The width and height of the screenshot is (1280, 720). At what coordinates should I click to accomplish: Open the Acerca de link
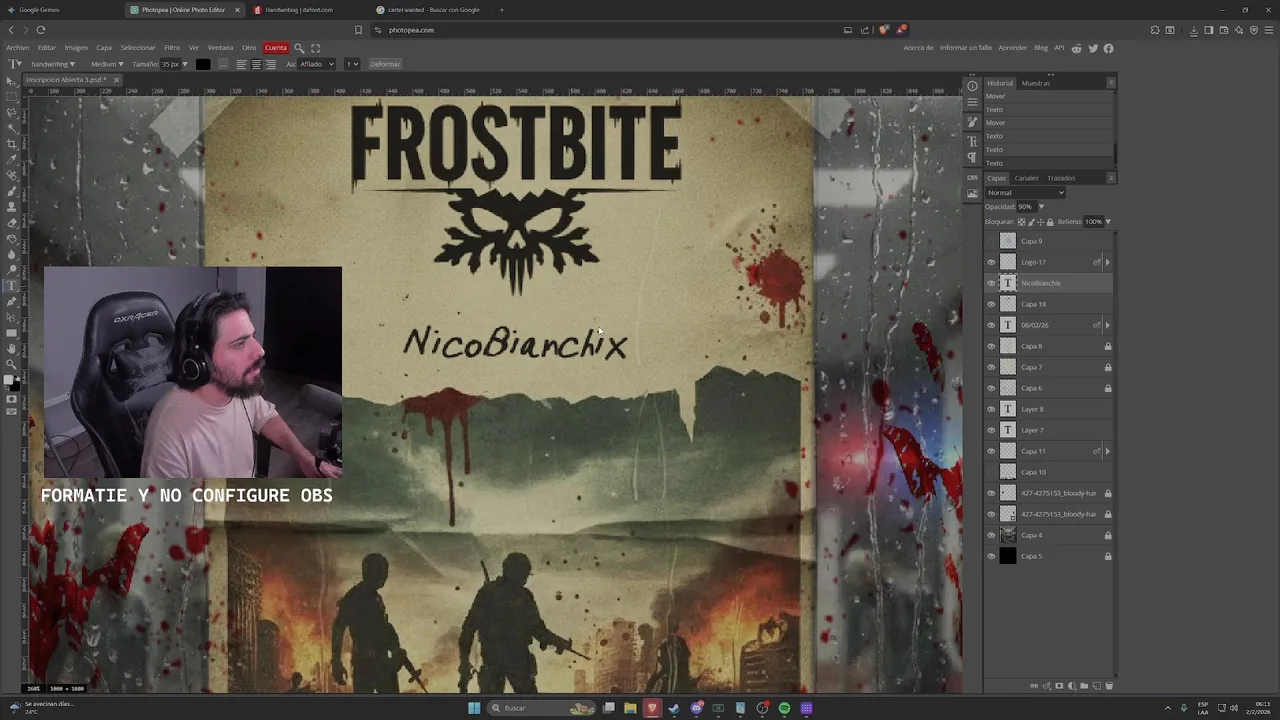918,48
